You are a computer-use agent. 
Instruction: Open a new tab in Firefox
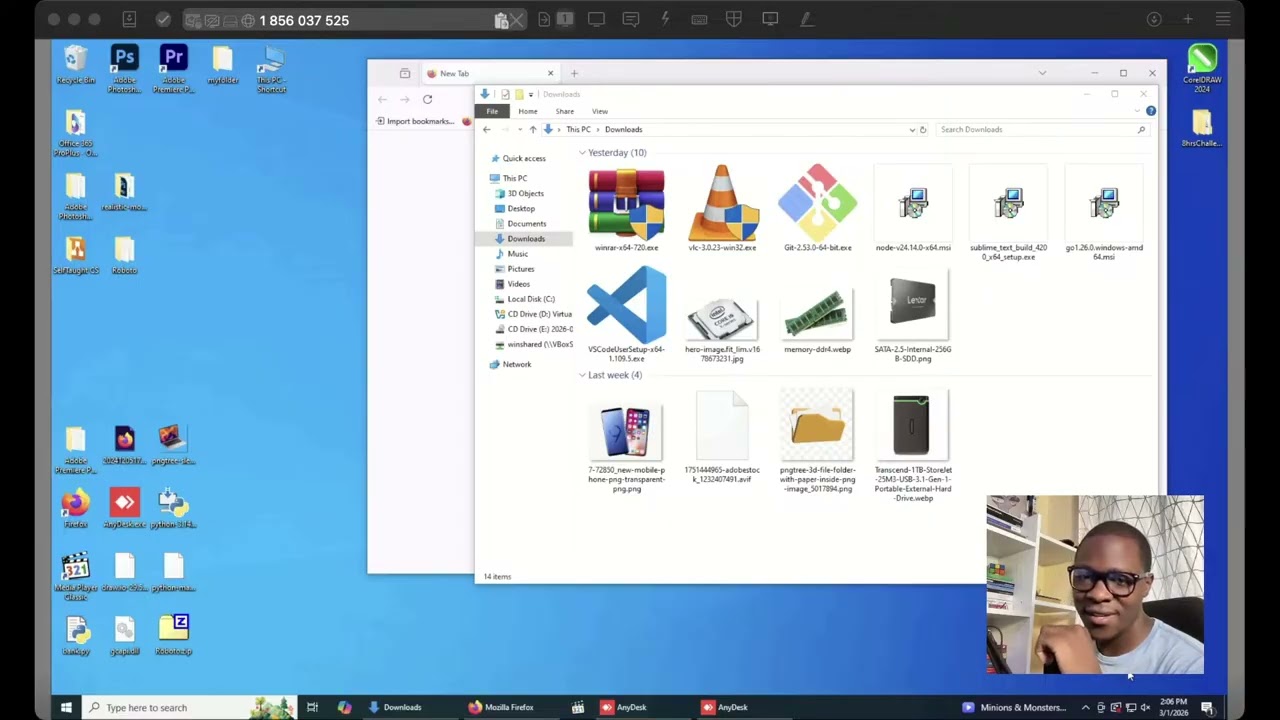coord(574,73)
